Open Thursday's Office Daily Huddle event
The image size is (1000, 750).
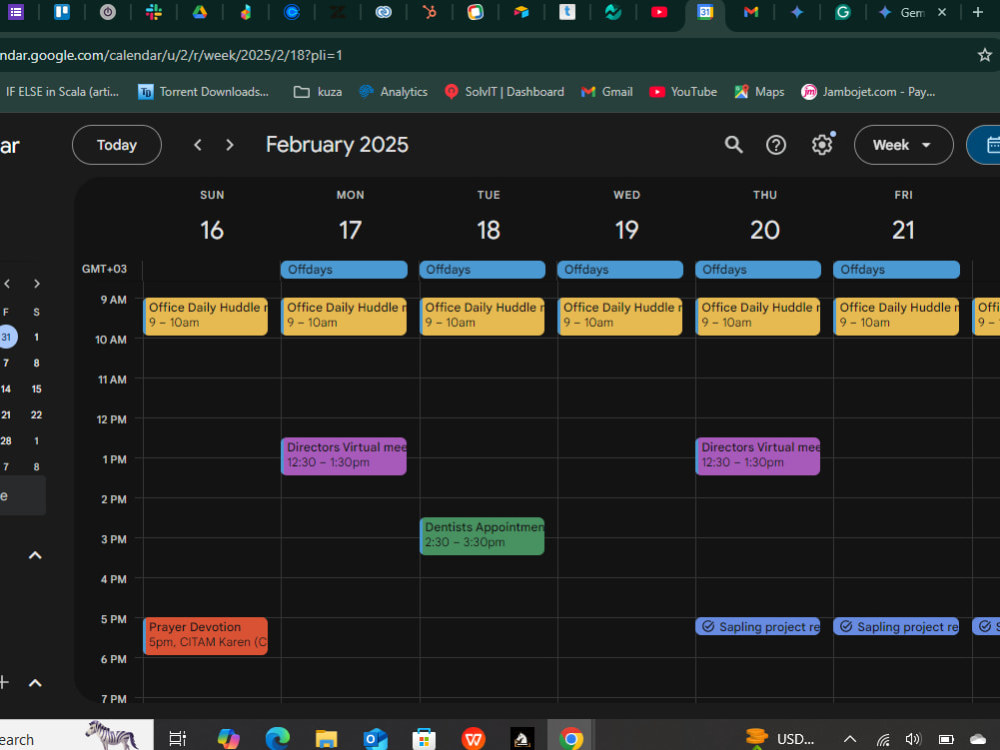(758, 316)
